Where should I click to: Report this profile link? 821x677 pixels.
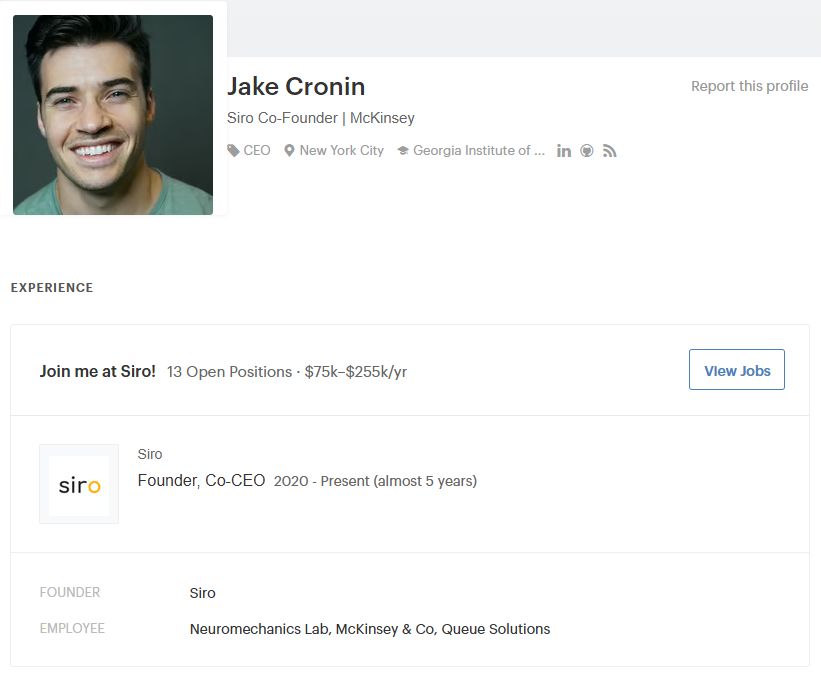[749, 86]
